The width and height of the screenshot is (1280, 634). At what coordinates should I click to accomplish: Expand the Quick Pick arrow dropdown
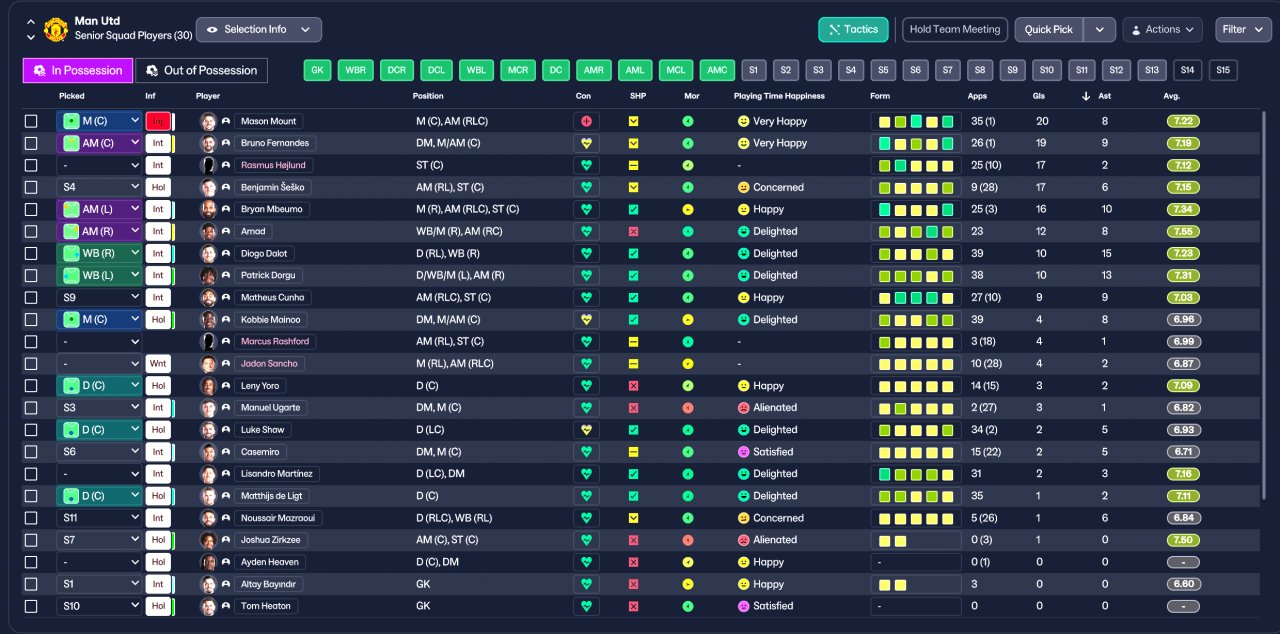(x=1100, y=30)
